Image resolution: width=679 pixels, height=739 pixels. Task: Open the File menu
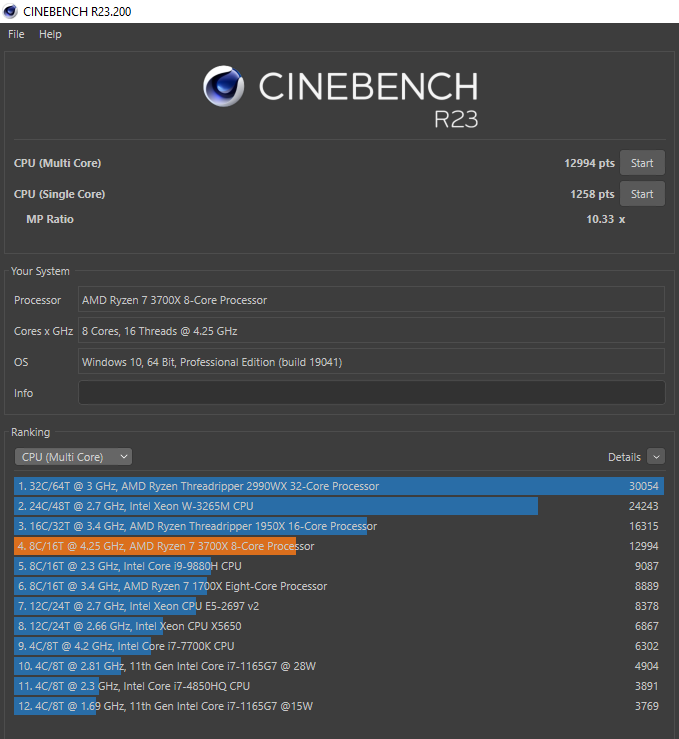click(x=16, y=34)
